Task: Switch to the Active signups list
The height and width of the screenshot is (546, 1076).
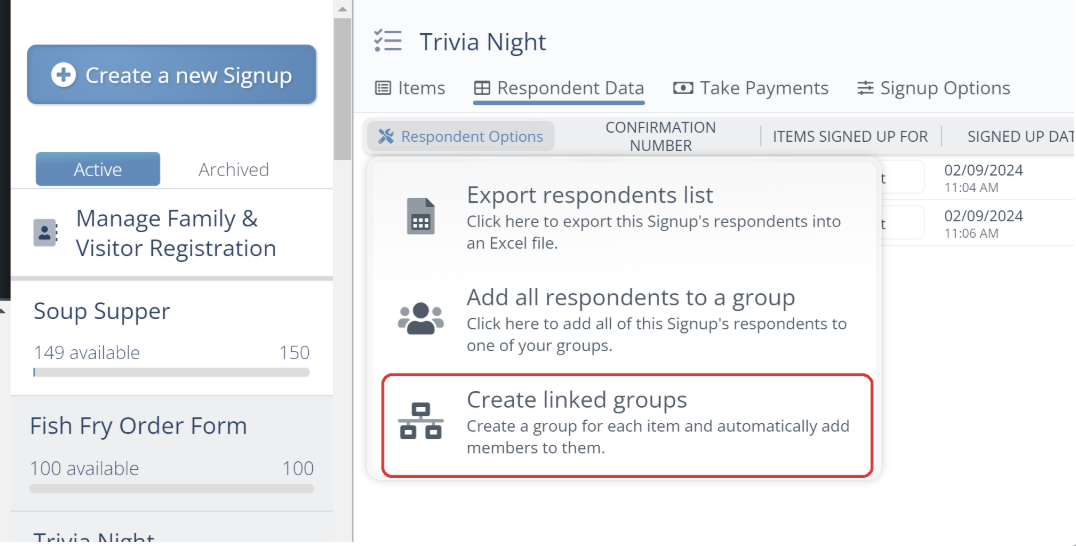Action: [98, 169]
